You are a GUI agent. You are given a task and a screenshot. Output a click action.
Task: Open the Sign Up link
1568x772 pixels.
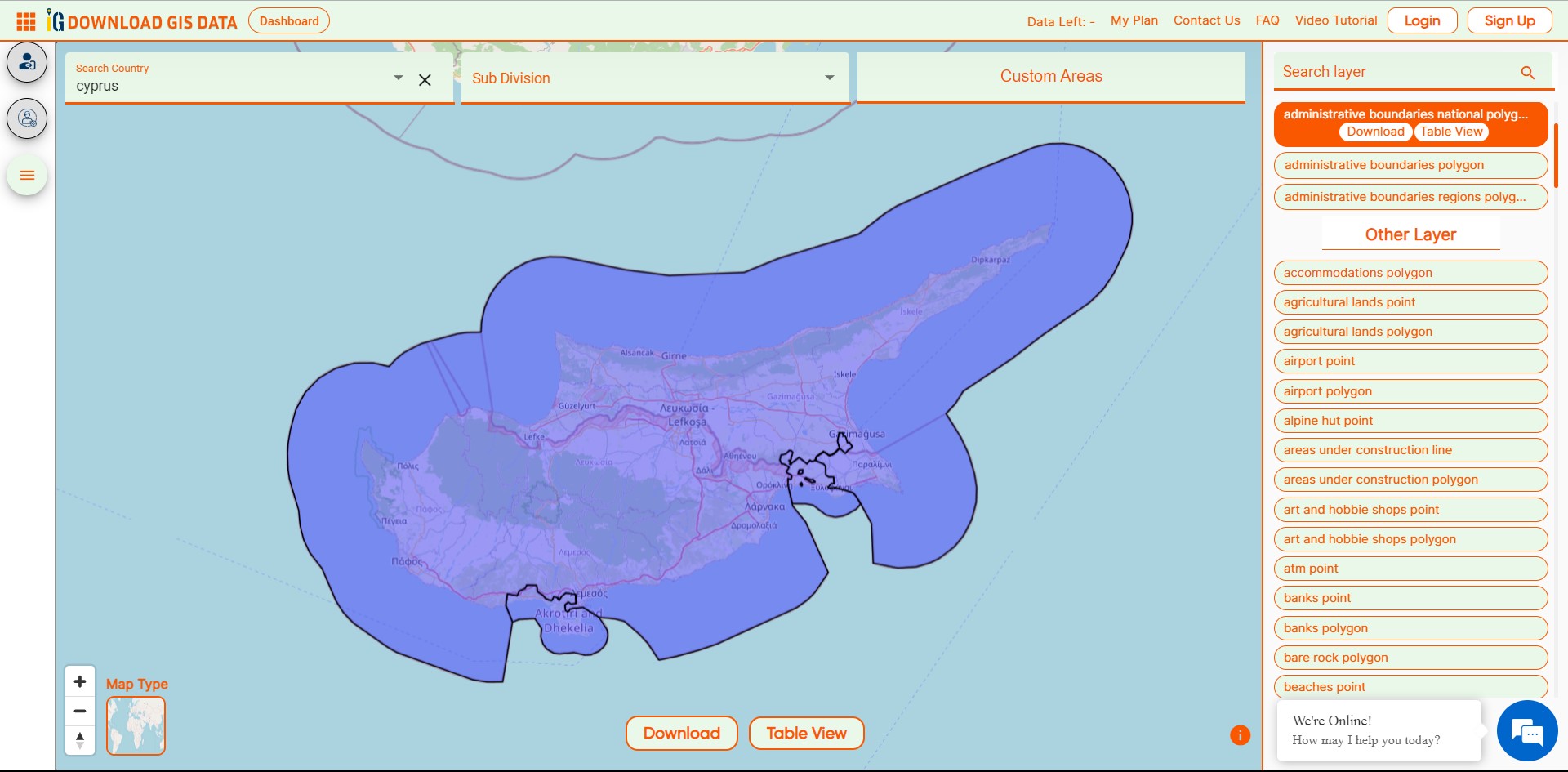point(1509,20)
